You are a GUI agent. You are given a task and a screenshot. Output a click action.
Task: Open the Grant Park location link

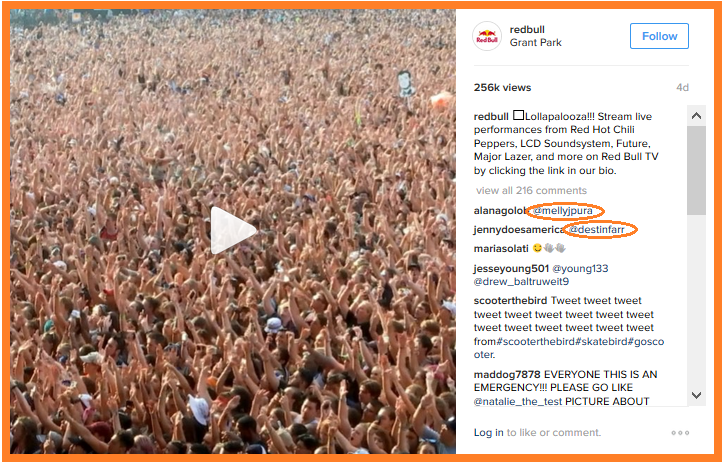[535, 42]
